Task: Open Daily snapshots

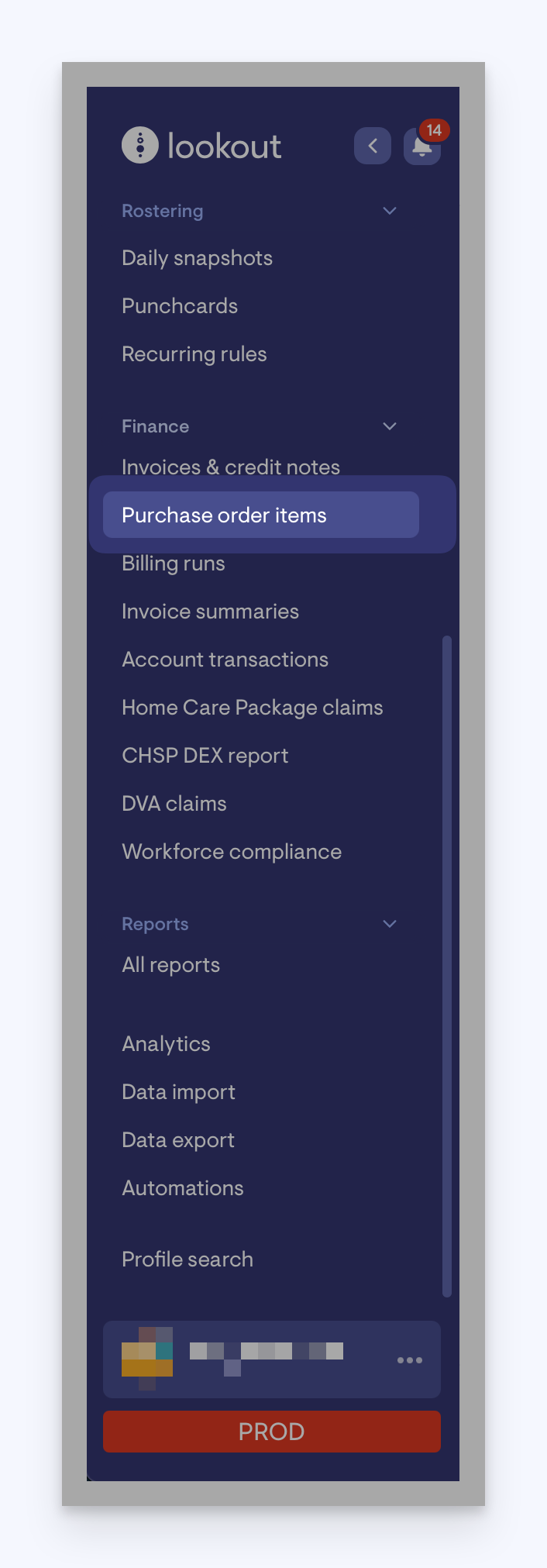Action: (197, 258)
